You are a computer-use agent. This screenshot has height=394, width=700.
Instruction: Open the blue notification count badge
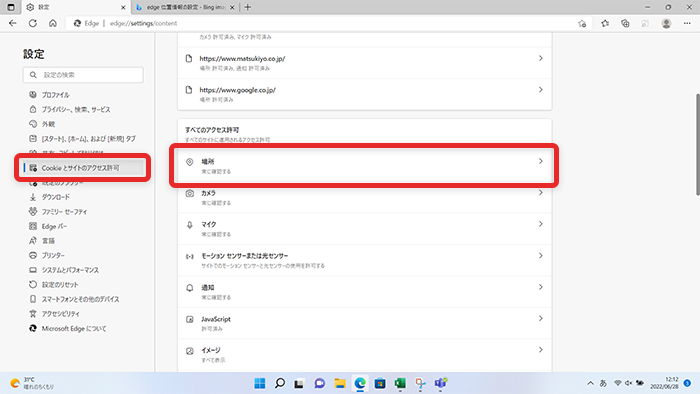click(688, 383)
